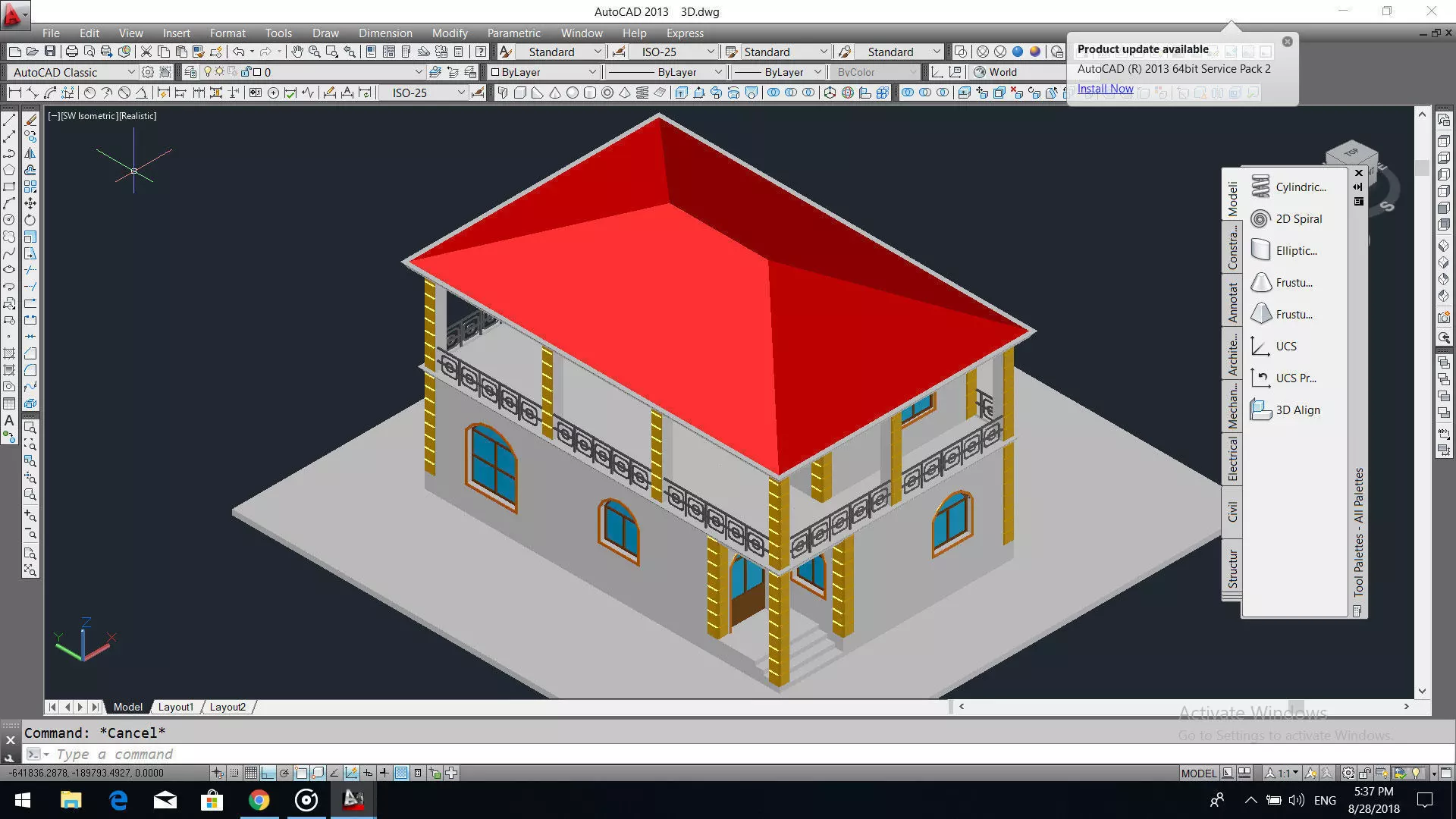1456x819 pixels.
Task: Click the 3D Align tool in palette
Action: [1286, 409]
